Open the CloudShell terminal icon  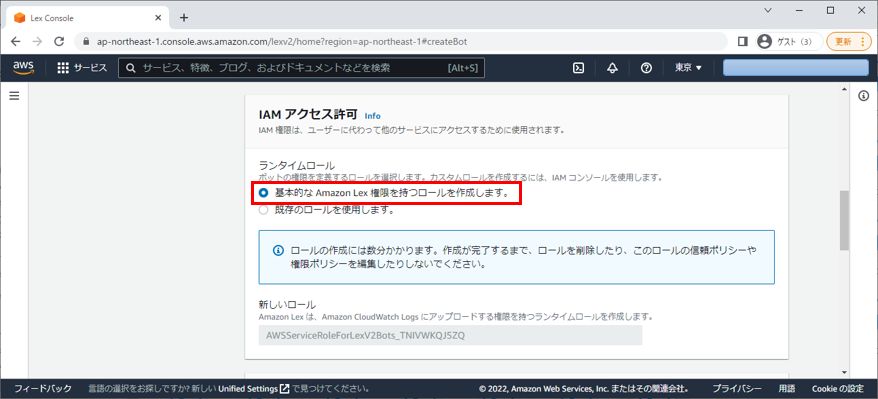pyautogui.click(x=578, y=68)
